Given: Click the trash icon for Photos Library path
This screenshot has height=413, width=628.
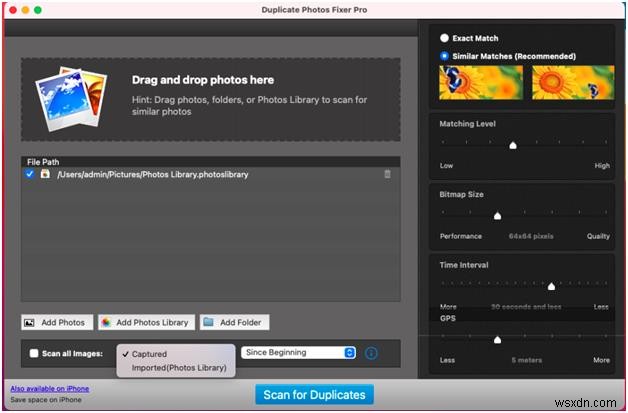Looking at the screenshot, I should pos(387,174).
